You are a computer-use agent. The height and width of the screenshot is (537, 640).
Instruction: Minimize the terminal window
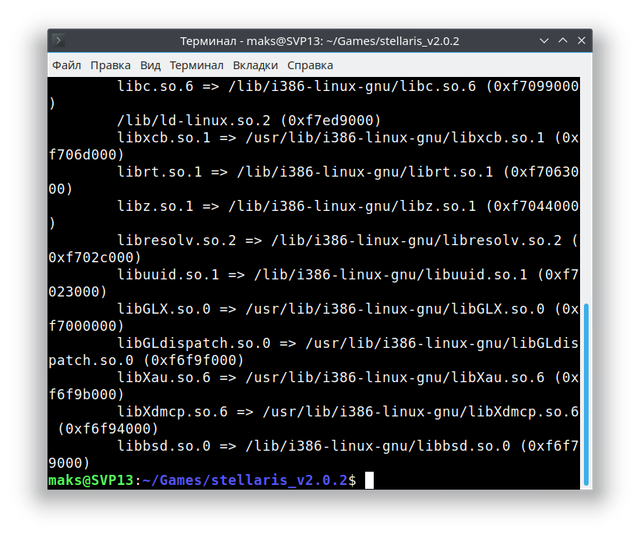coord(544,41)
